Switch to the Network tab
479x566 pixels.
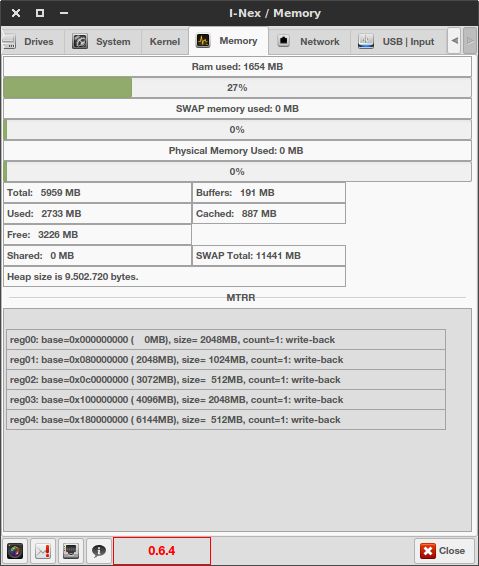[309, 42]
